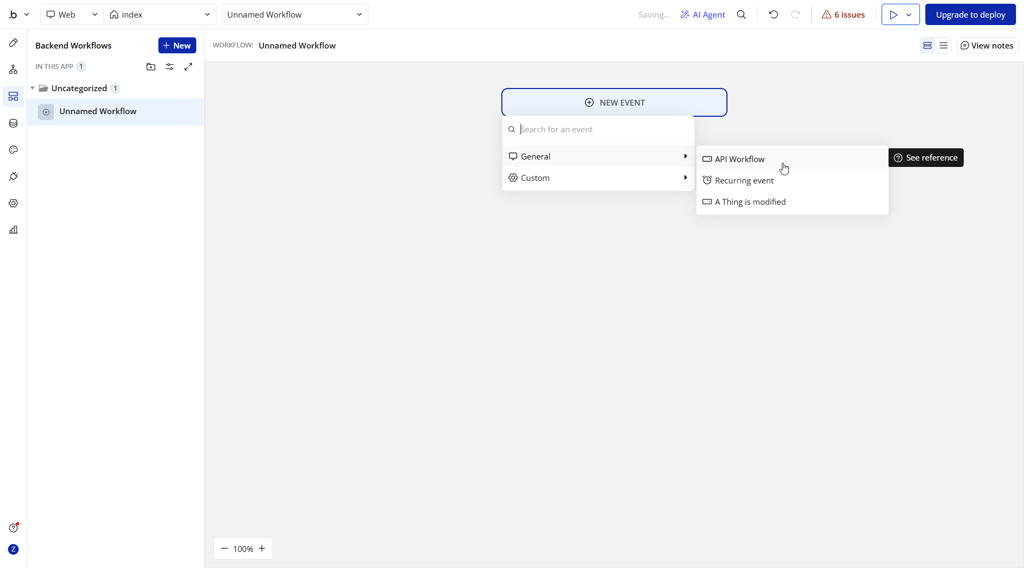
Task: Open the Plugins plug icon
Action: (x=13, y=177)
